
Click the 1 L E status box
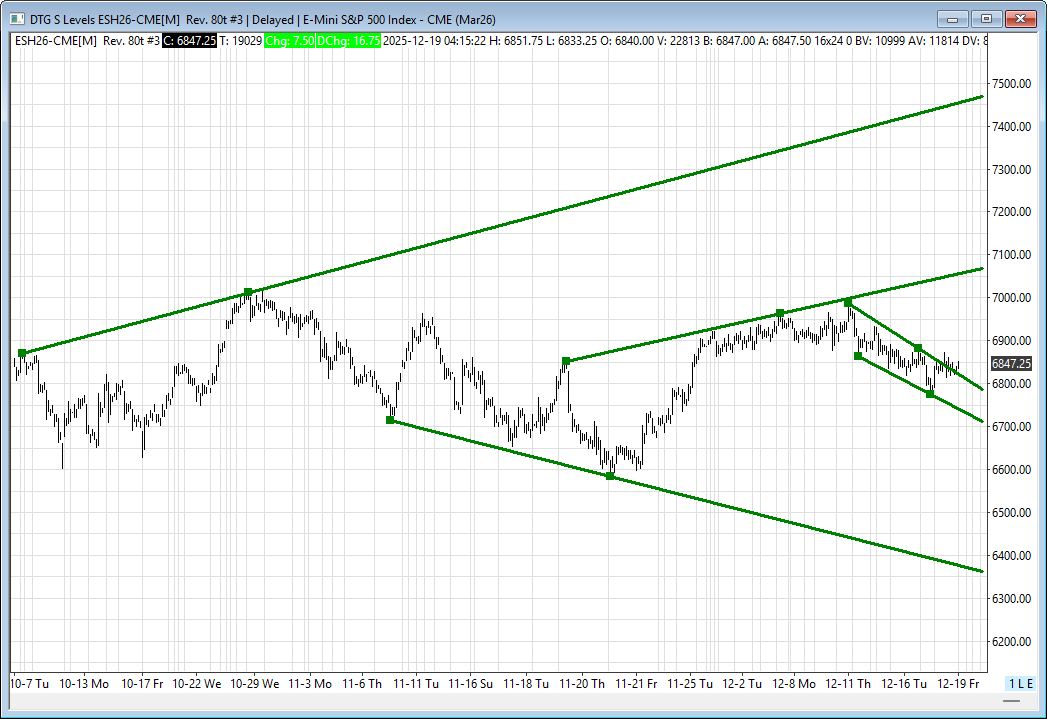(1021, 684)
